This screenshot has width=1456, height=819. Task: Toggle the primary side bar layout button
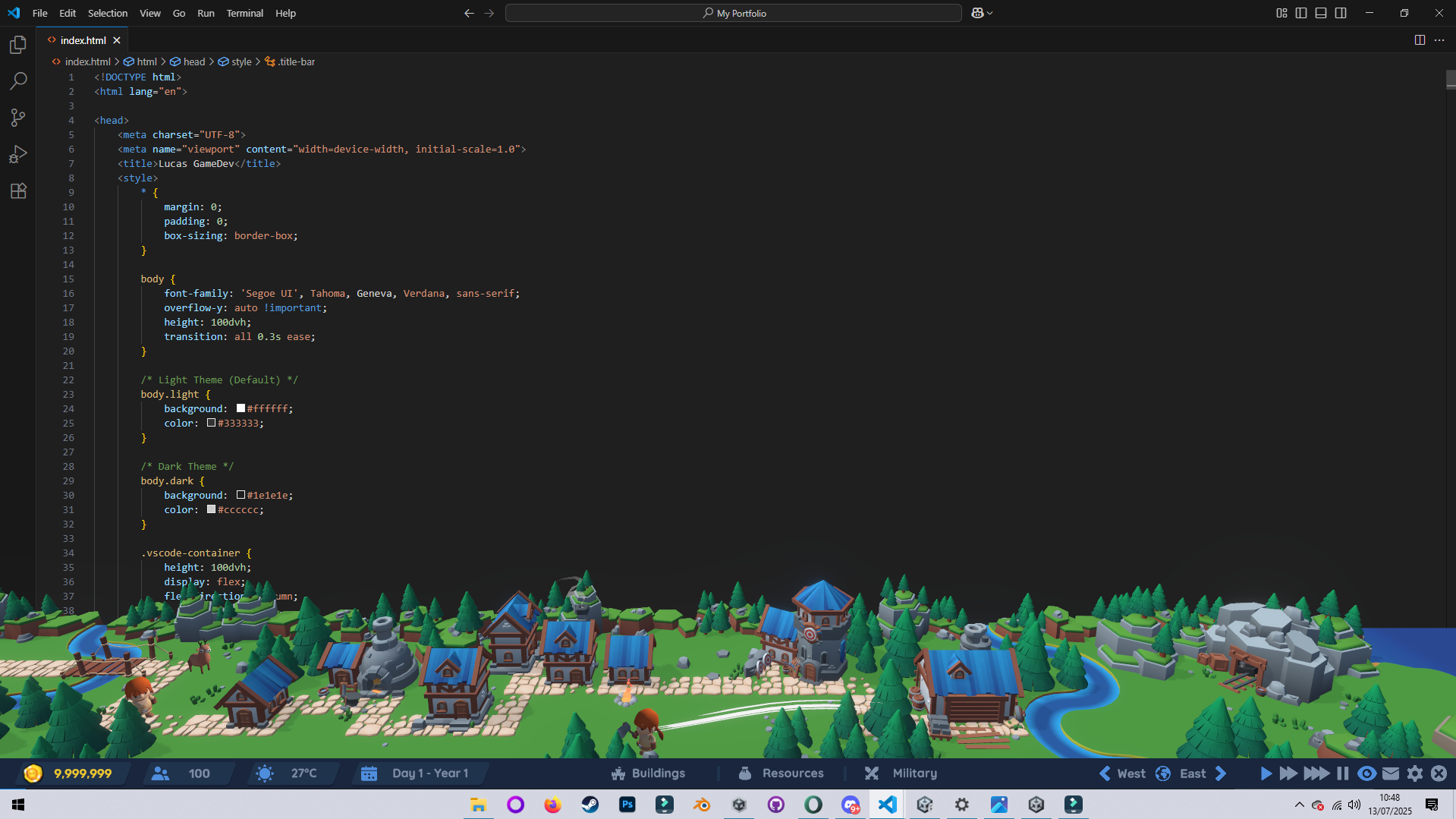point(1301,13)
